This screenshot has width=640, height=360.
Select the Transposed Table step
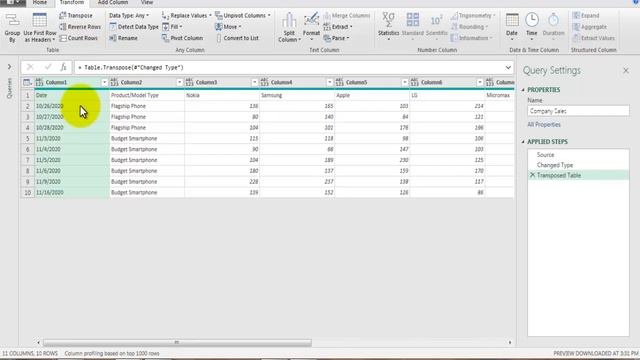[578, 175]
